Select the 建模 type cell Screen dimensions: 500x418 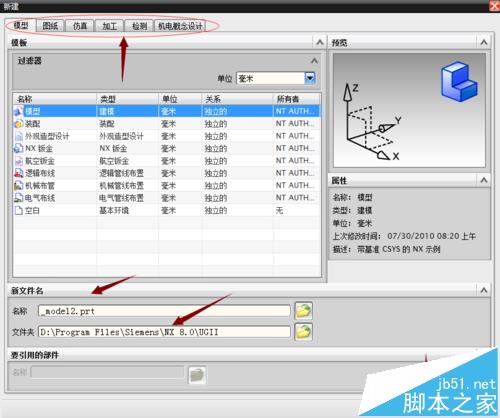(x=127, y=111)
